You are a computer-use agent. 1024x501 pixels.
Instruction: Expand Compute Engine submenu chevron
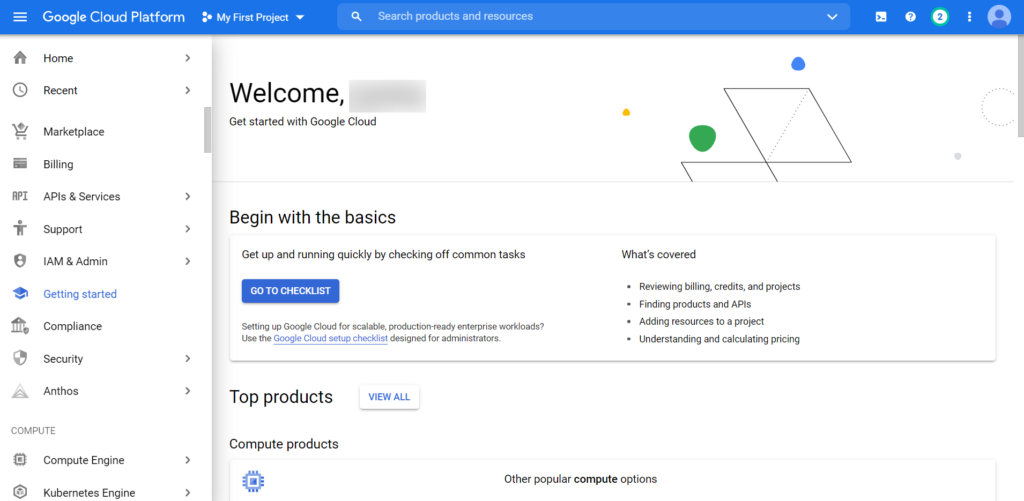188,460
